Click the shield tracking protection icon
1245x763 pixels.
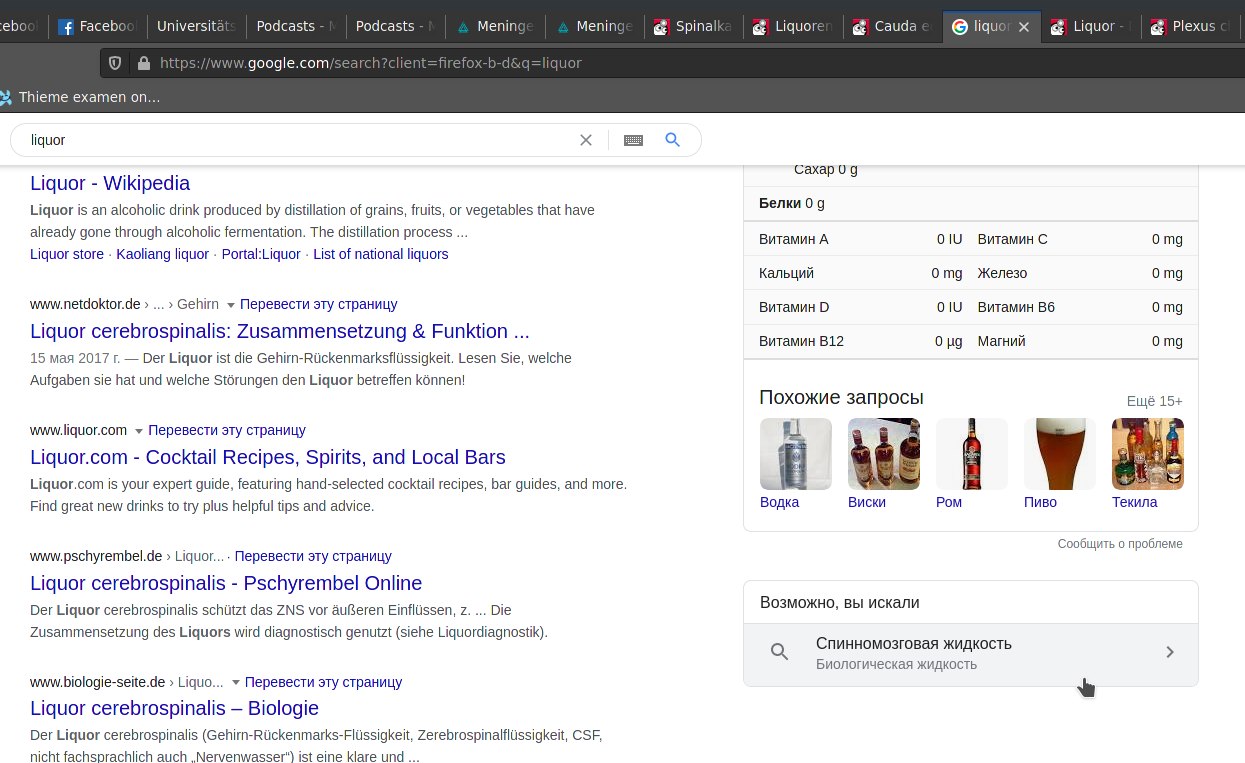coord(115,63)
